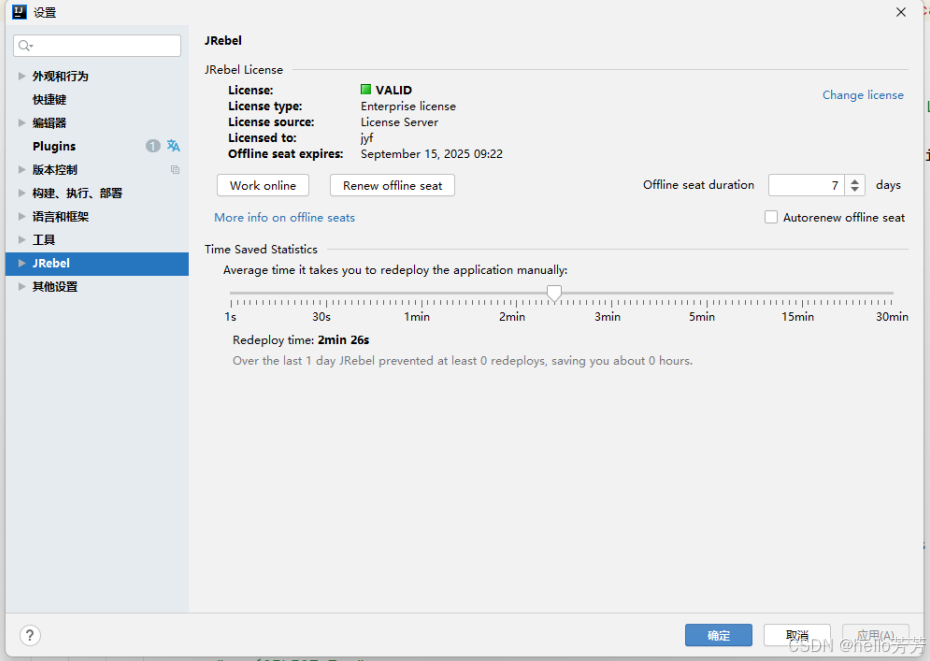Click the redeploy time slider handle
Screen dimensions: 930x661
tap(554, 293)
